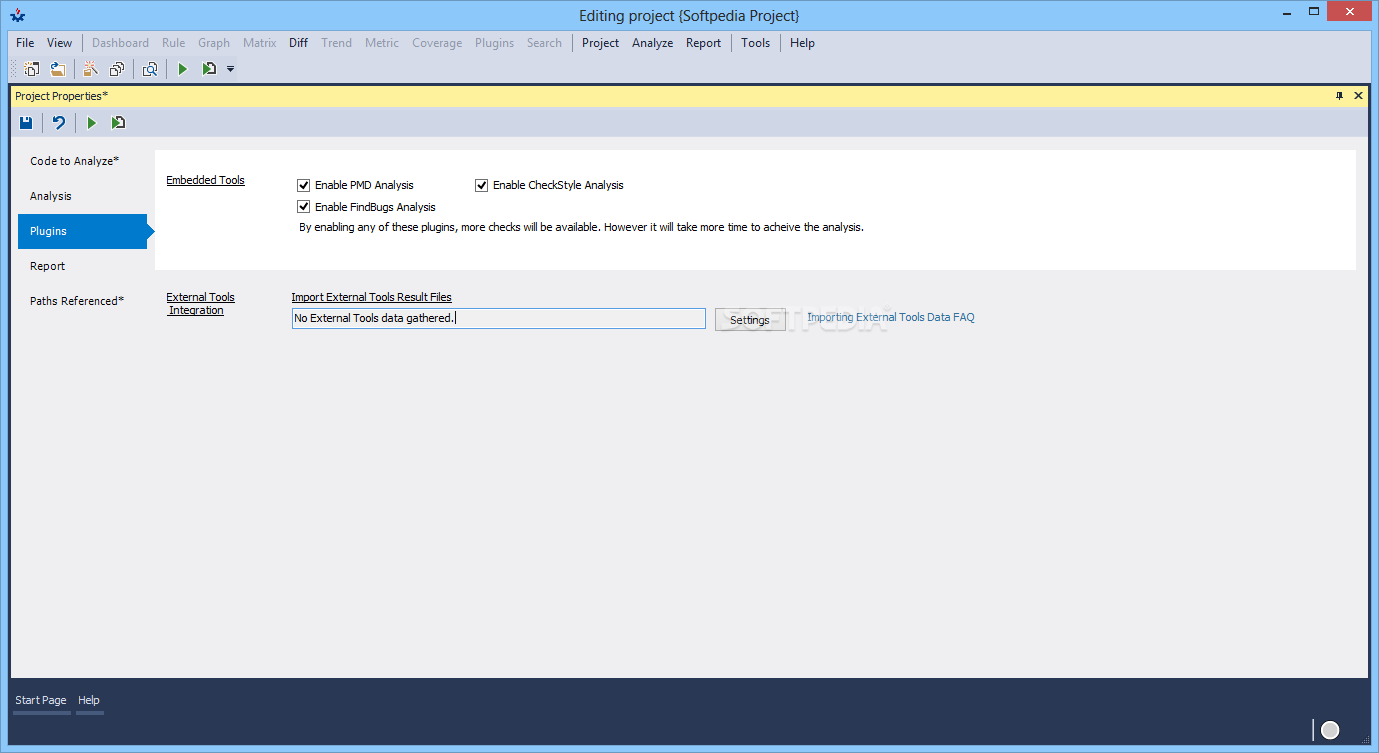Run analysis and build report in main toolbar
Screen dimensions: 1379x753
[209, 69]
